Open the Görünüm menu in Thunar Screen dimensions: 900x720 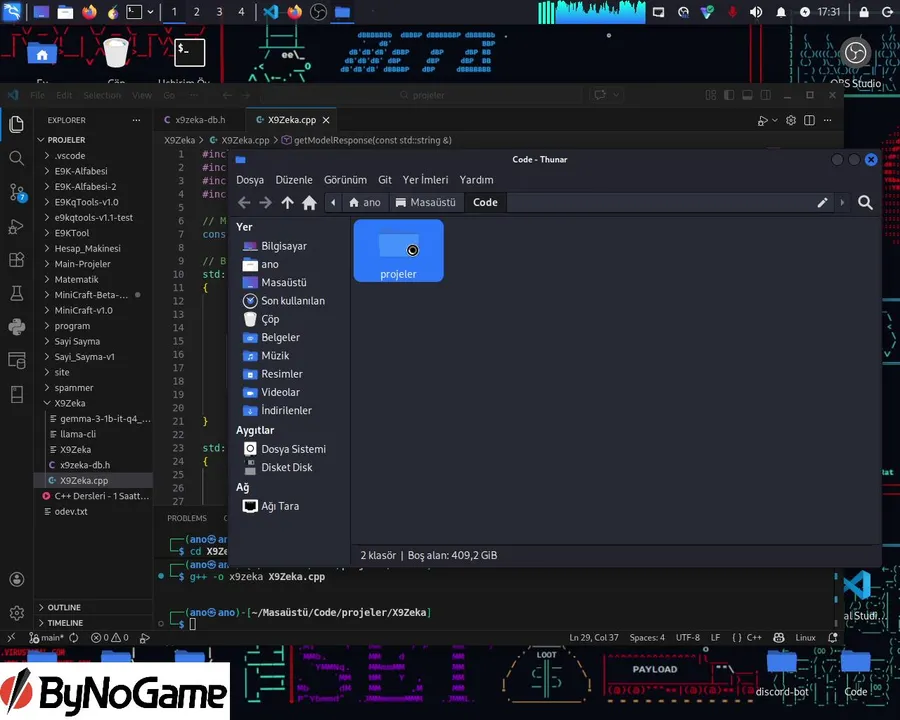pyautogui.click(x=345, y=180)
